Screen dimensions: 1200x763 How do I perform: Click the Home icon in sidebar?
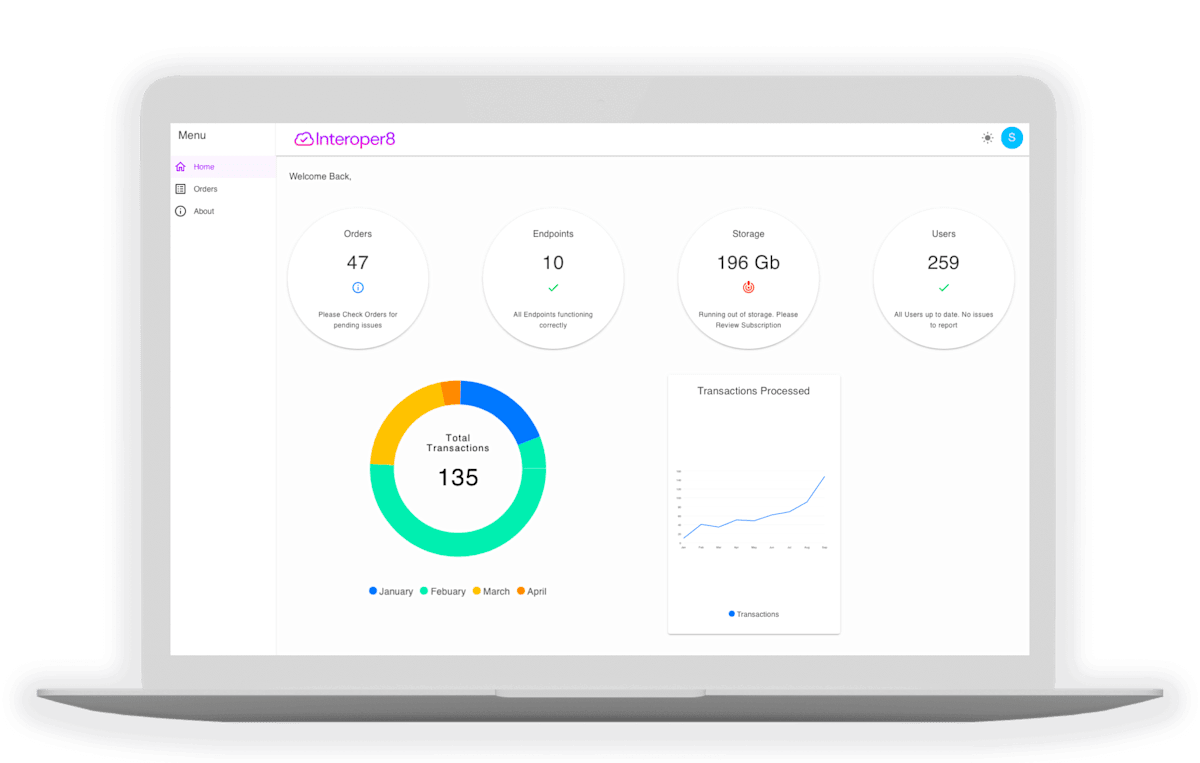coord(181,167)
